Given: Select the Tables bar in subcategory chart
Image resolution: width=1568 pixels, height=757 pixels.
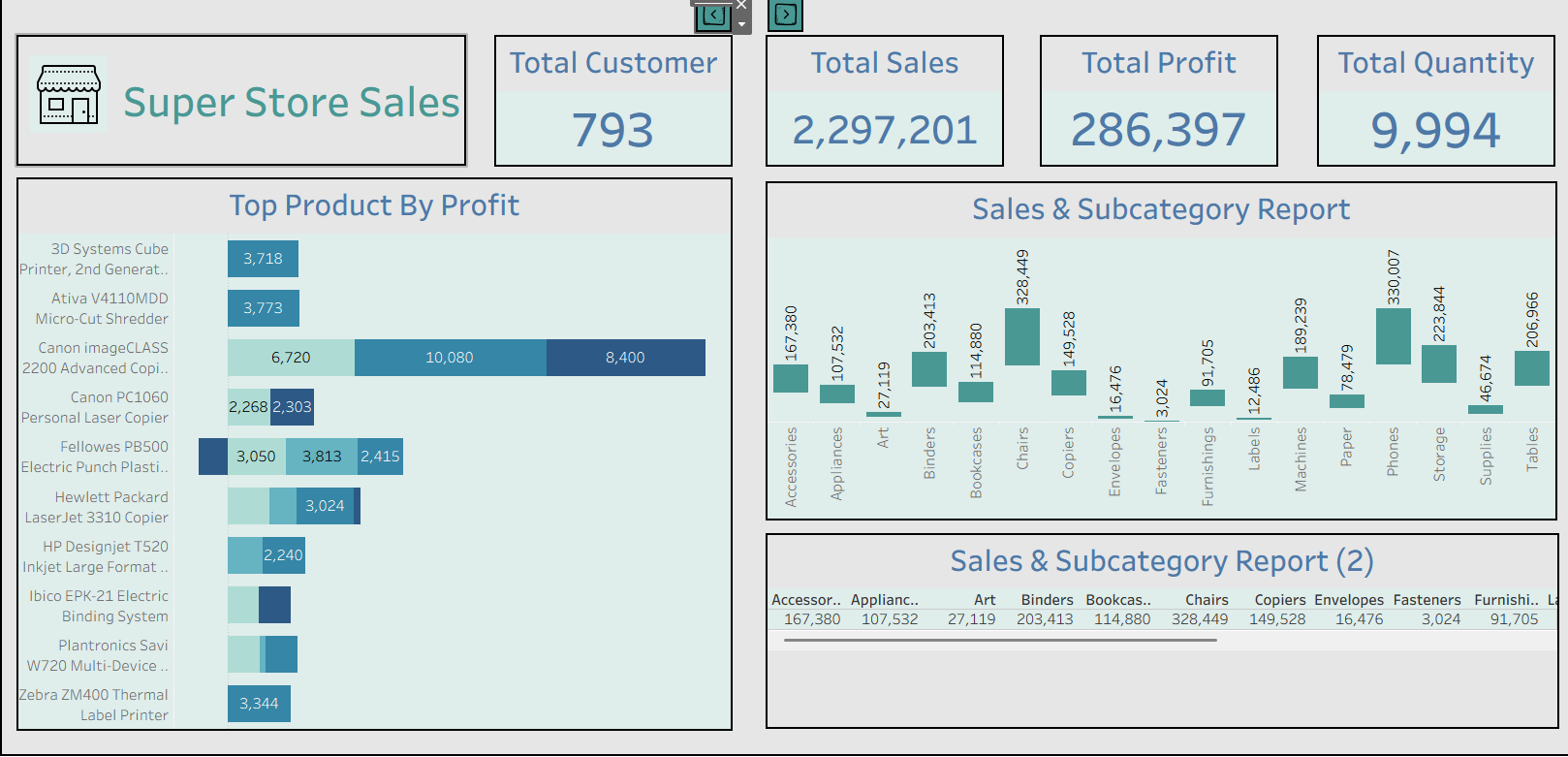Looking at the screenshot, I should pos(1532,368).
